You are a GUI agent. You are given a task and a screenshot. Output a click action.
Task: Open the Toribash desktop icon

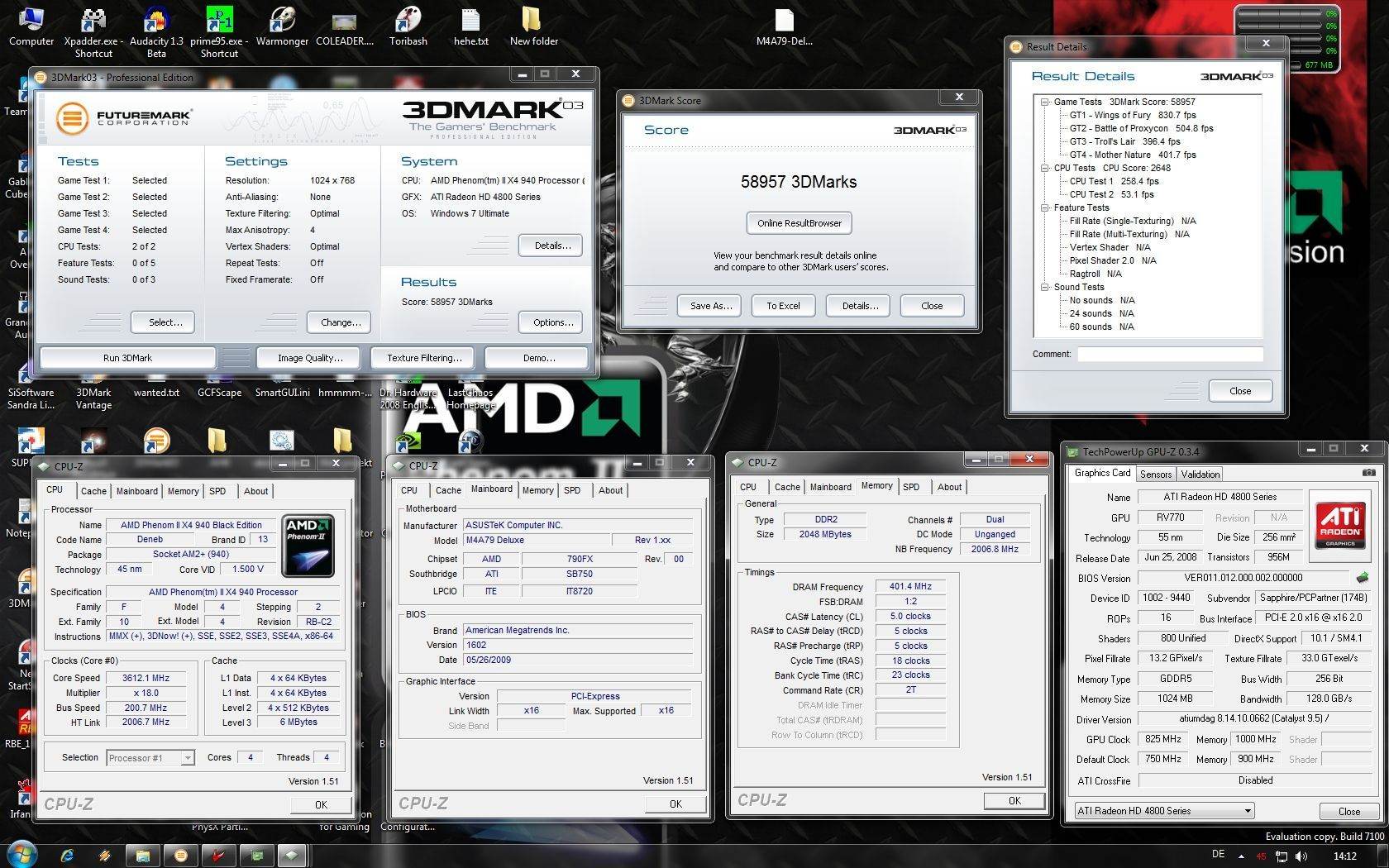click(x=408, y=27)
